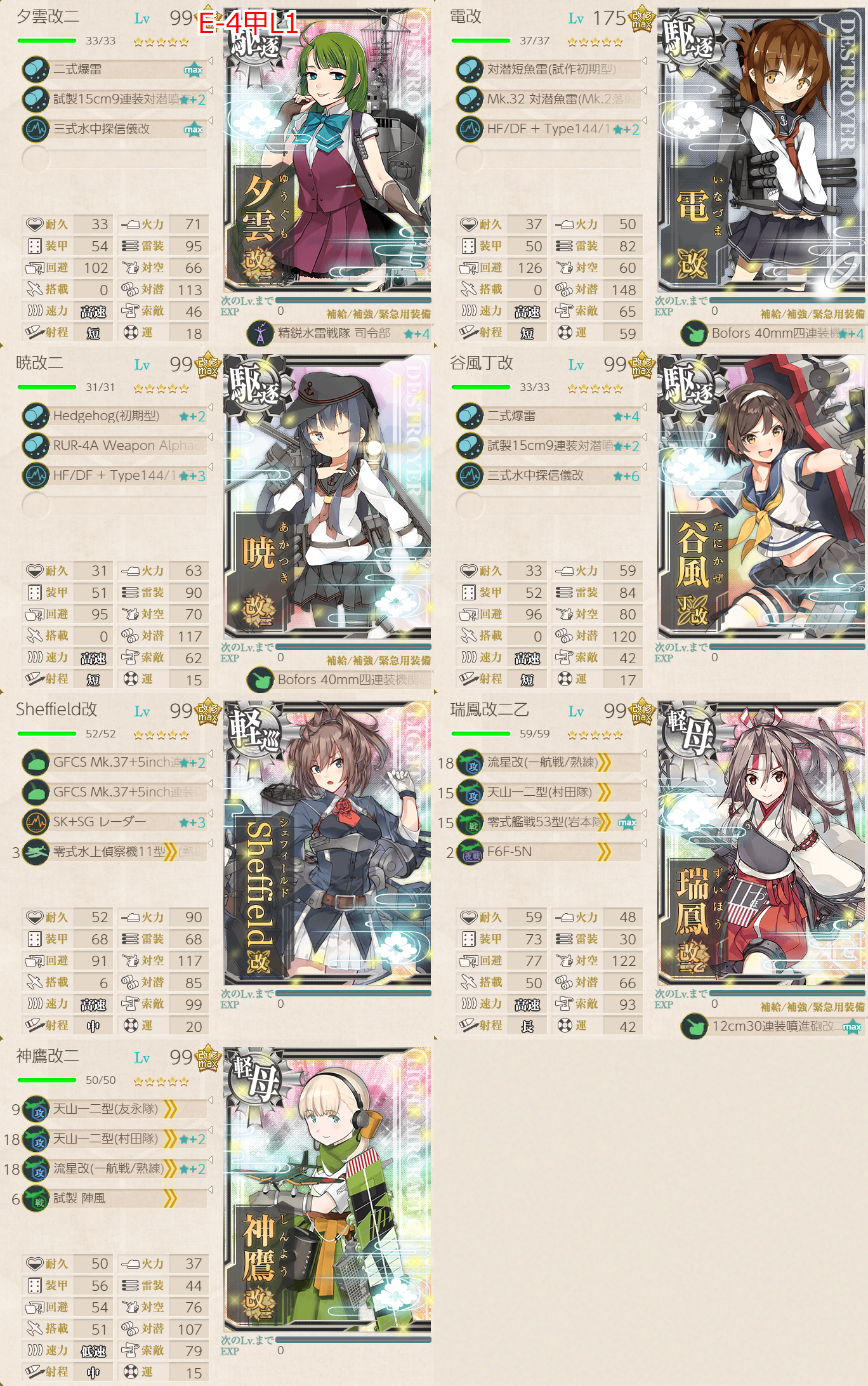The width and height of the screenshot is (868, 1386).
Task: Click the depth charge icon beside 二式爆雷 on 夕雲改二
Action: coord(36,69)
